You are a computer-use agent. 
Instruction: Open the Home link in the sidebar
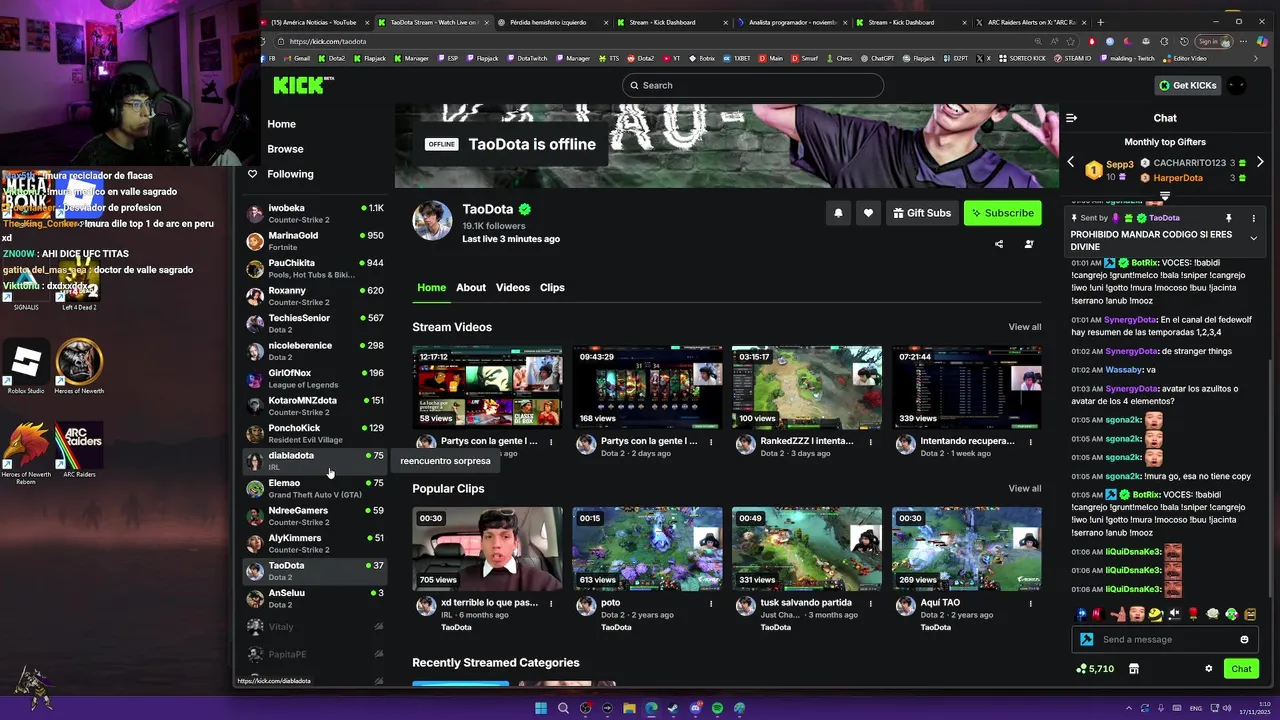[281, 124]
